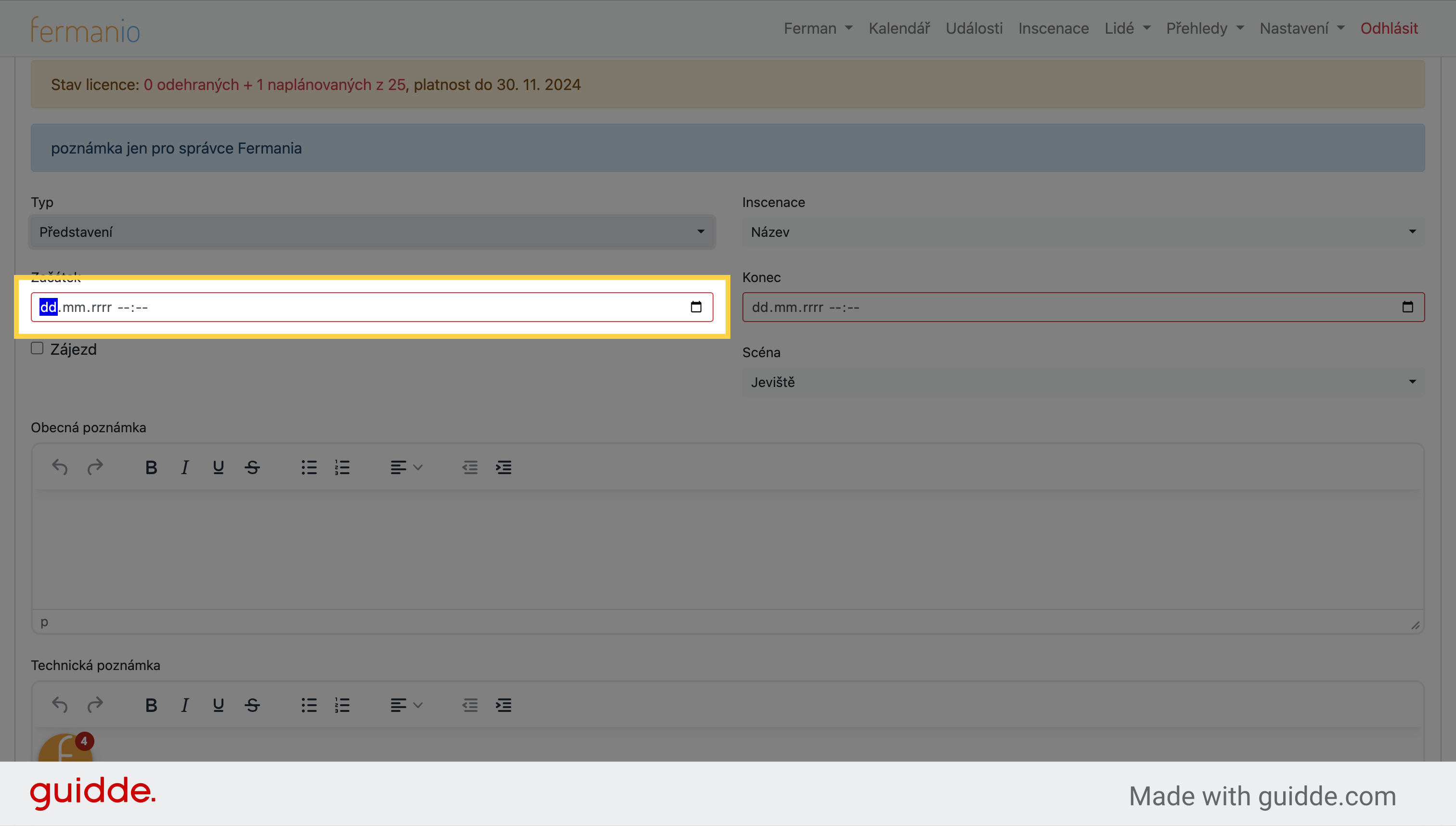Screen dimensions: 1456x826
Task: Click license status text '0 odehraných + 1 naplánovaných z 25'
Action: [x=274, y=85]
